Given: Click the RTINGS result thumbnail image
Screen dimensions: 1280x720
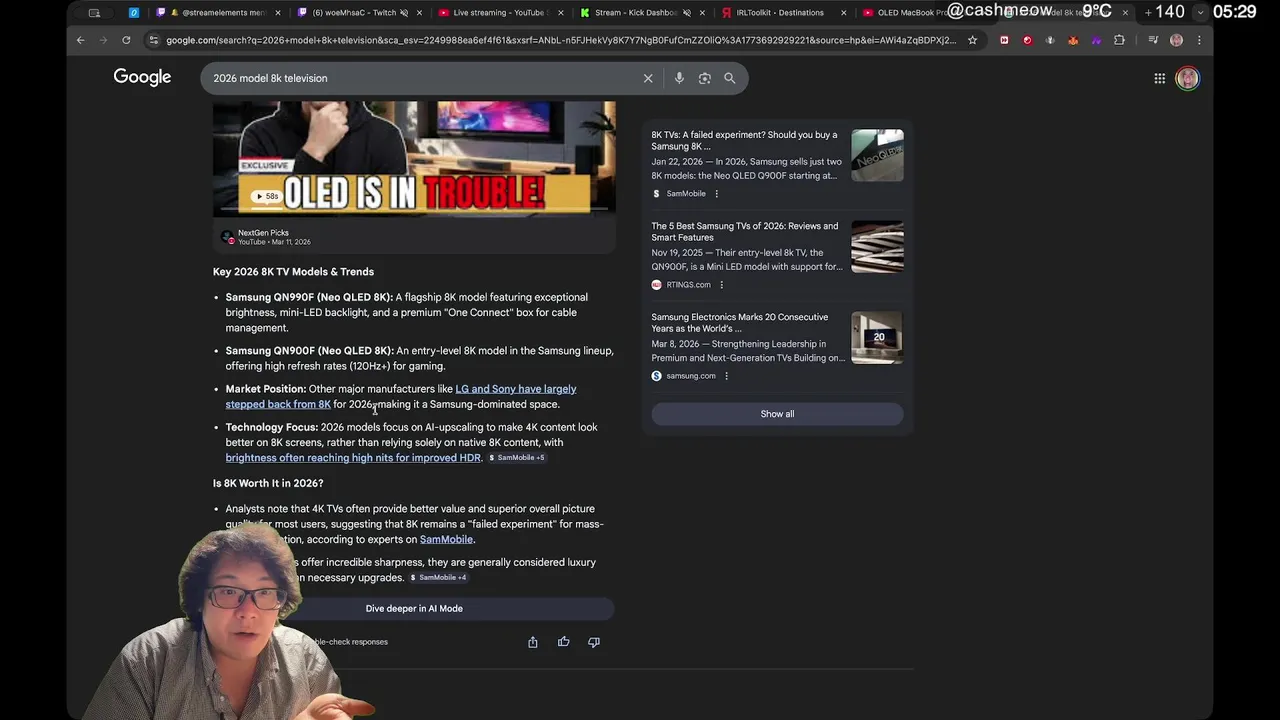Looking at the screenshot, I should tap(877, 247).
